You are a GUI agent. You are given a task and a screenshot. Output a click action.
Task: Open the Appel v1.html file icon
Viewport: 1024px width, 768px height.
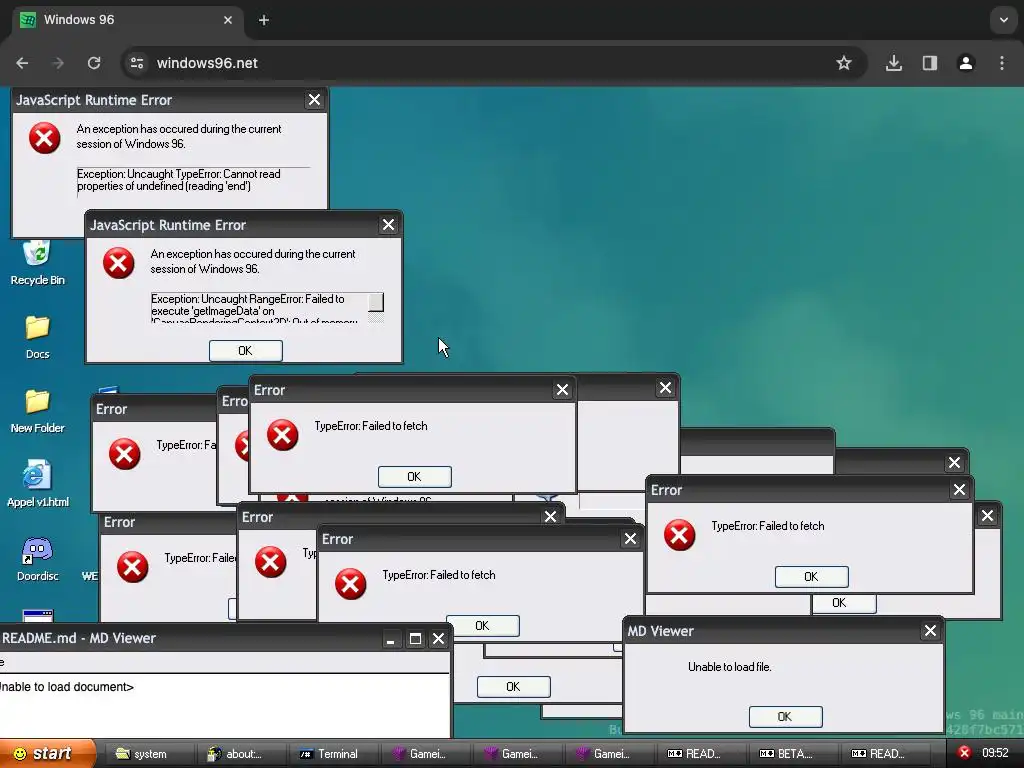point(37,484)
